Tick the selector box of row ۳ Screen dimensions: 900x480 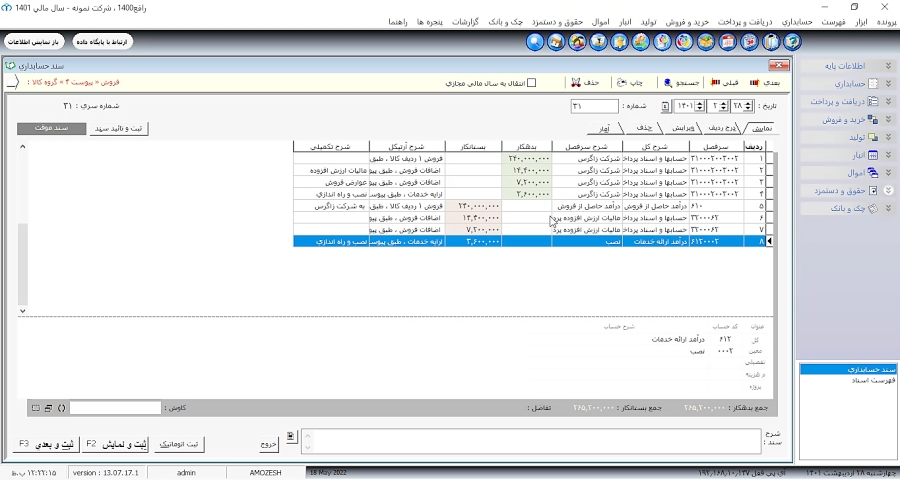click(x=769, y=183)
